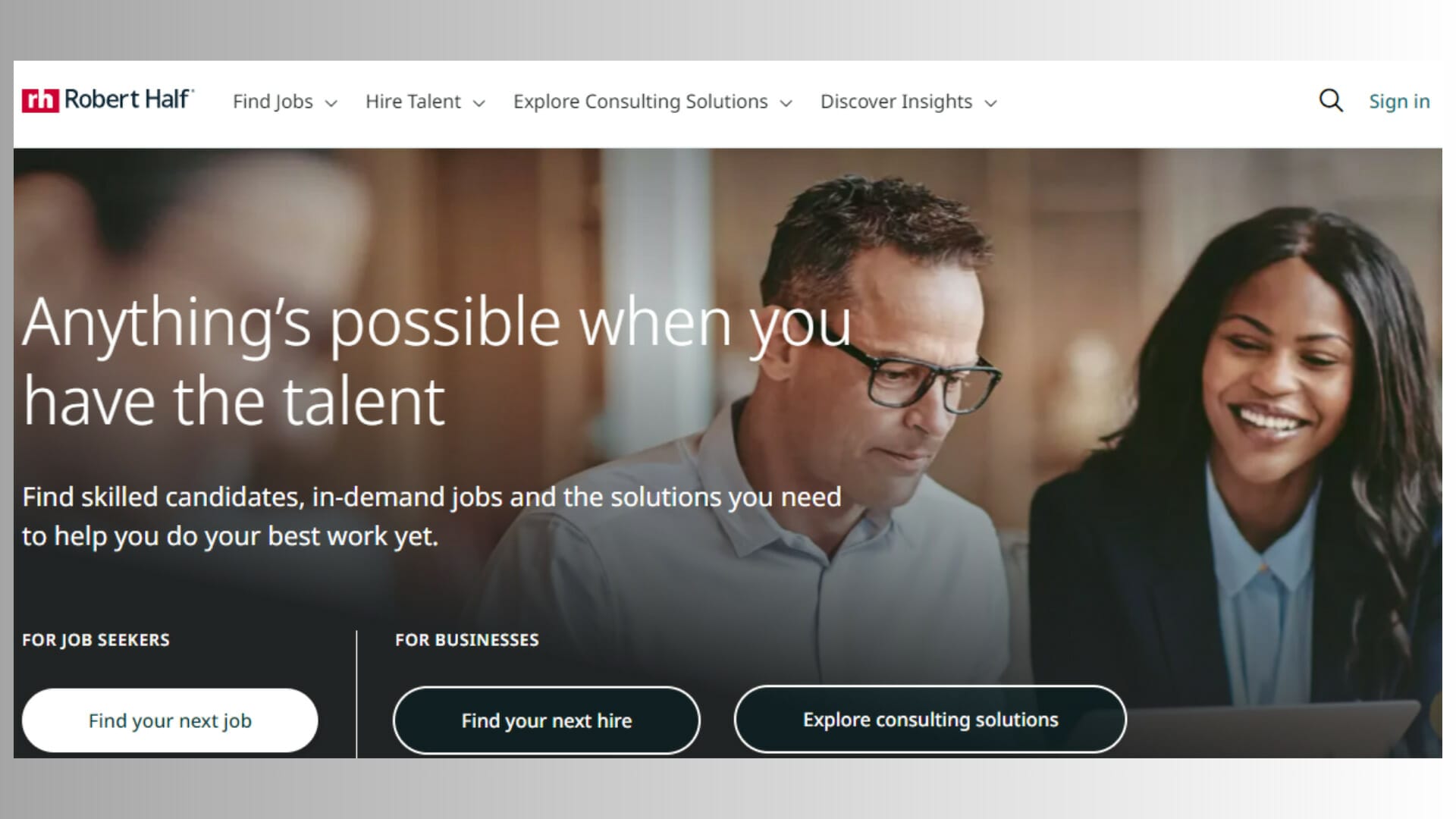
Task: Click the Explore consulting solutions button
Action: pos(930,720)
